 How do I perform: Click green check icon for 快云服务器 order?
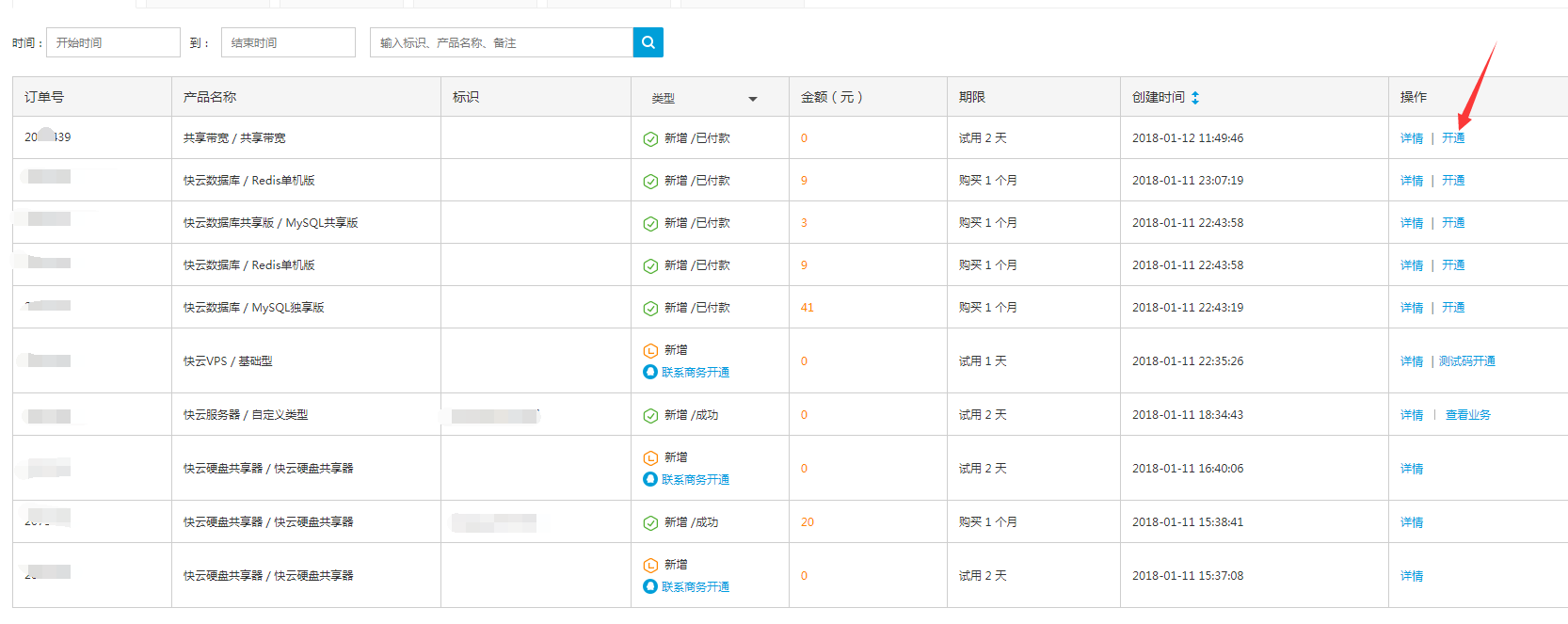[x=650, y=416]
